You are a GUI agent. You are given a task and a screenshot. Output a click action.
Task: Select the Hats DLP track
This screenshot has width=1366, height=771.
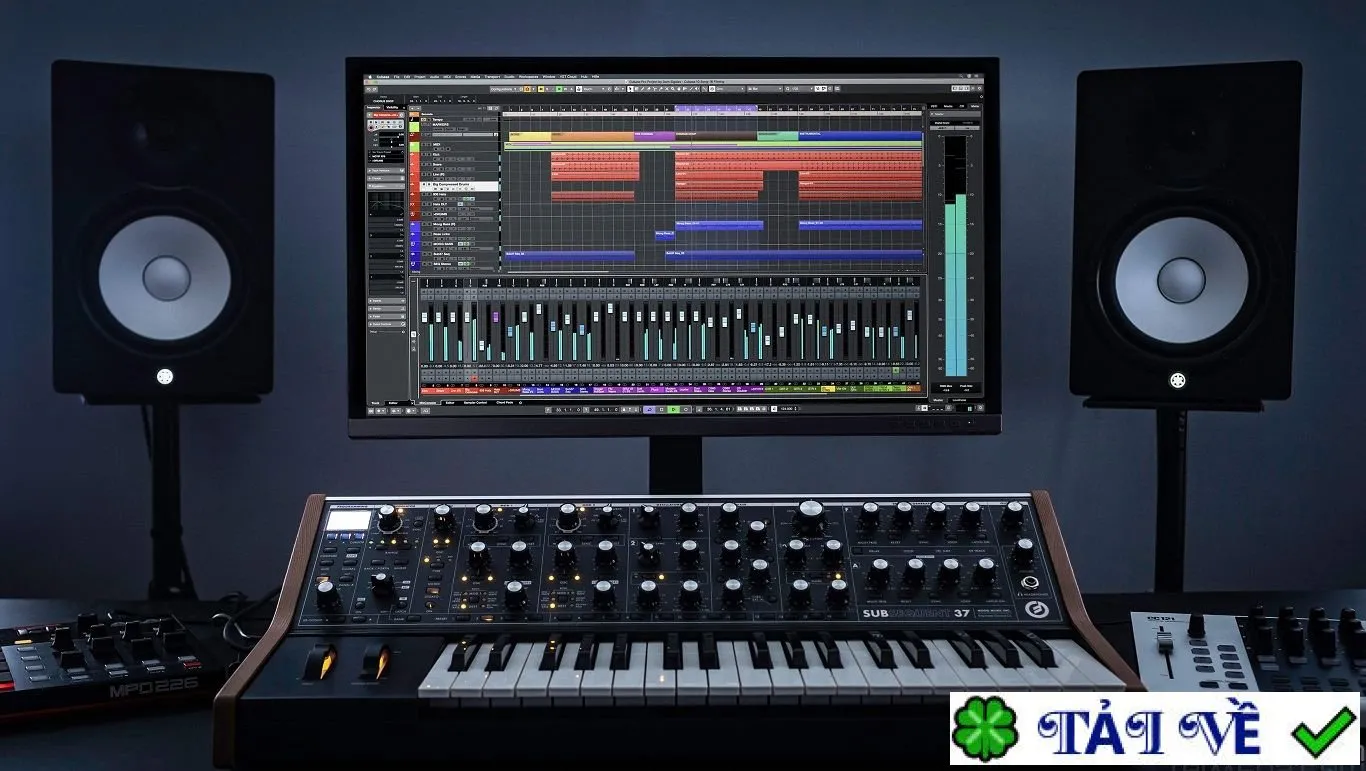(x=459, y=204)
